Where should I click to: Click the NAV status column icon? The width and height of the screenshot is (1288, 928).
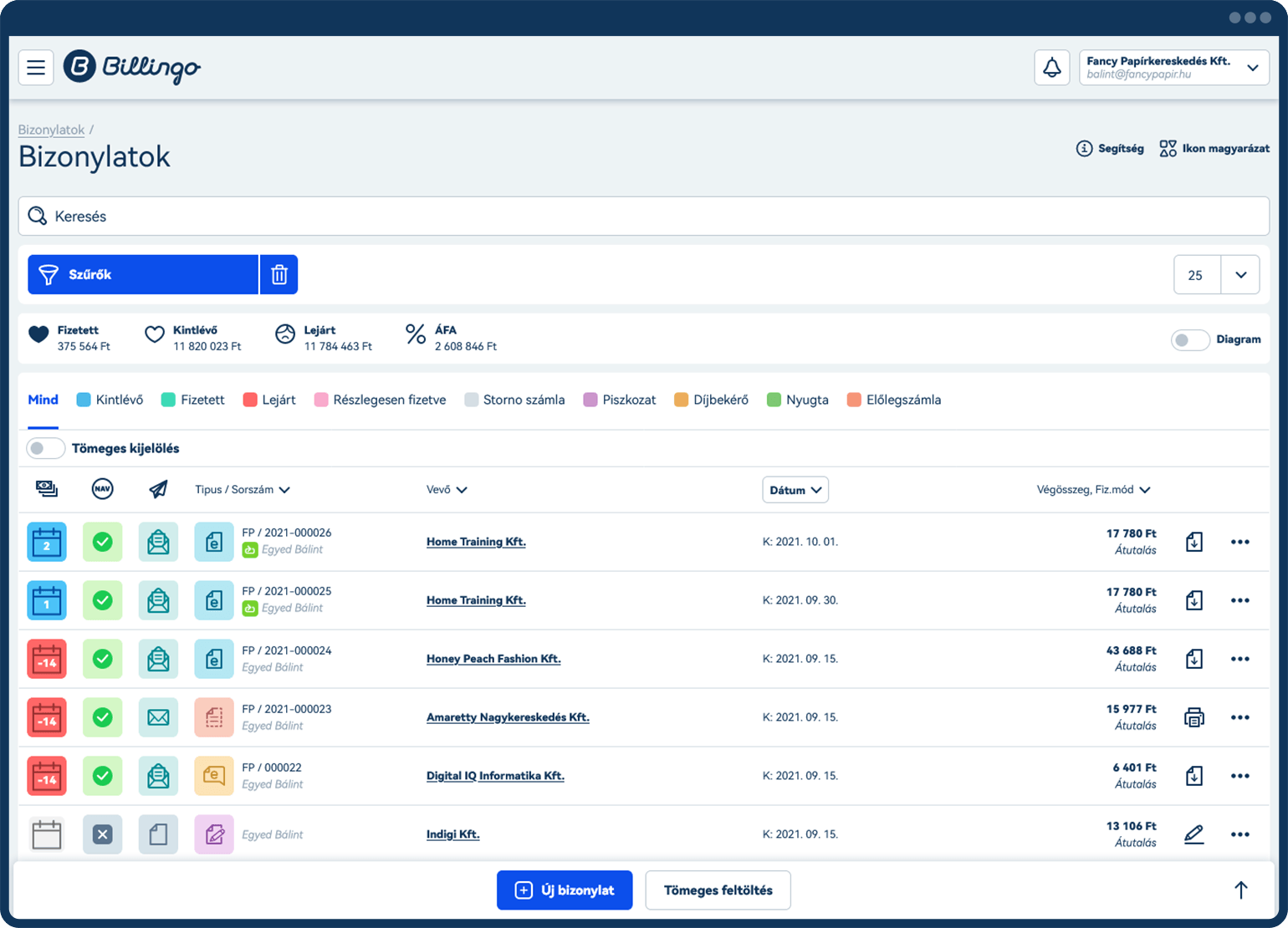pos(103,489)
